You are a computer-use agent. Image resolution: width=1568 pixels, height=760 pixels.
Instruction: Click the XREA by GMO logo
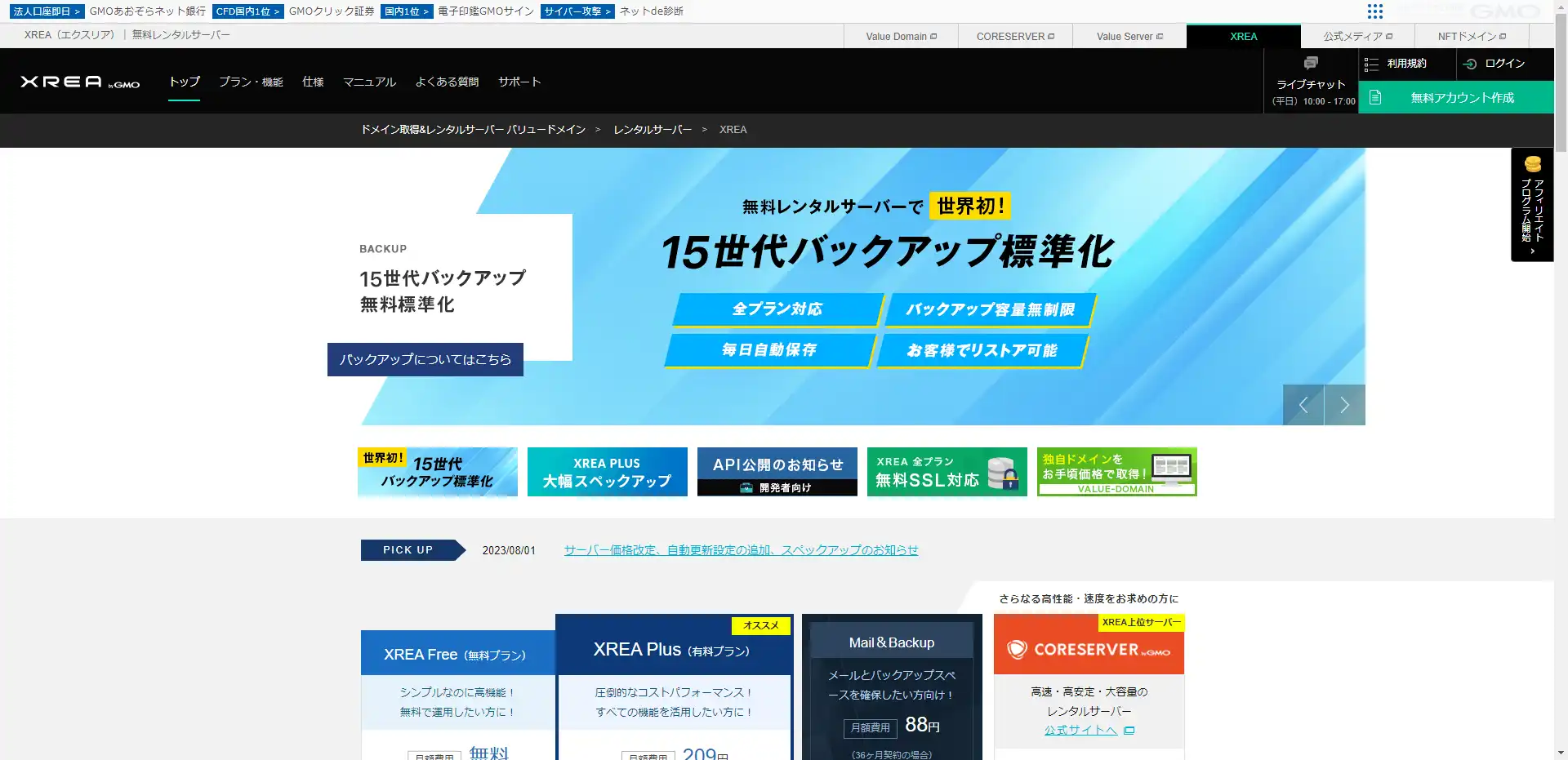point(80,82)
